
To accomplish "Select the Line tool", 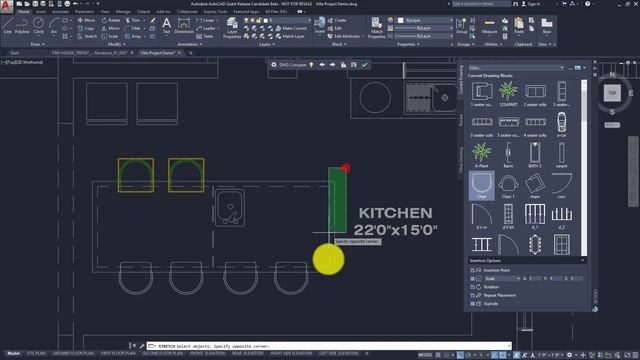I will [x=7, y=26].
